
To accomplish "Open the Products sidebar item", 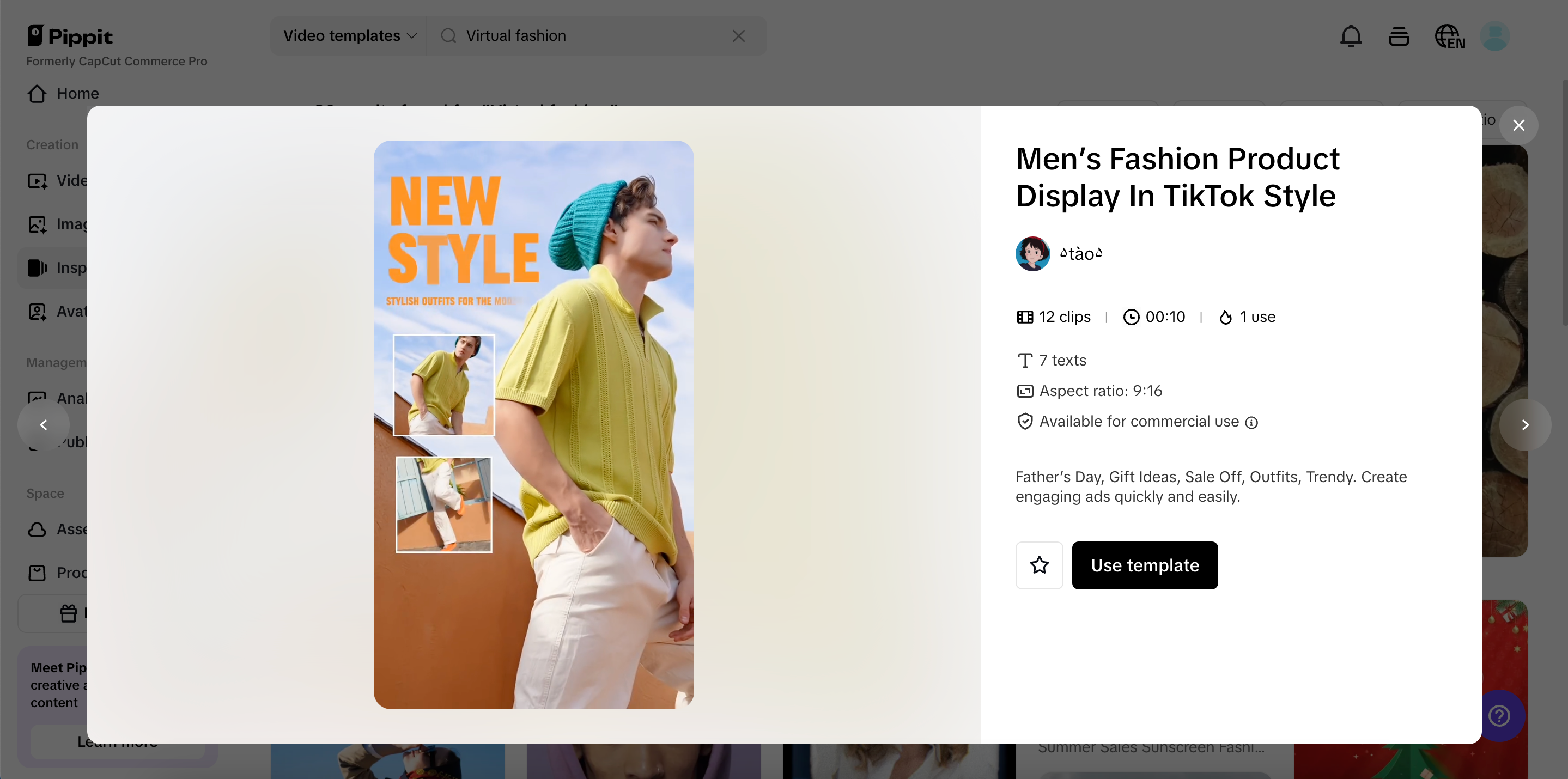I will (57, 573).
